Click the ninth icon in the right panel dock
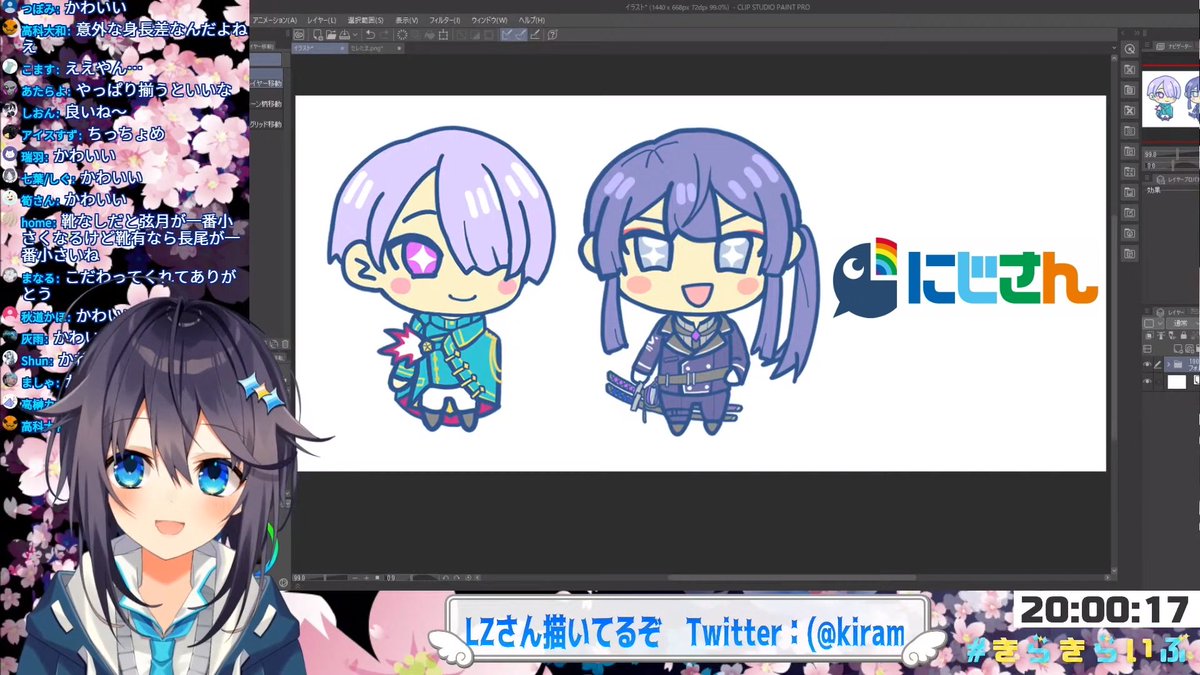This screenshot has height=675, width=1200. click(1130, 212)
